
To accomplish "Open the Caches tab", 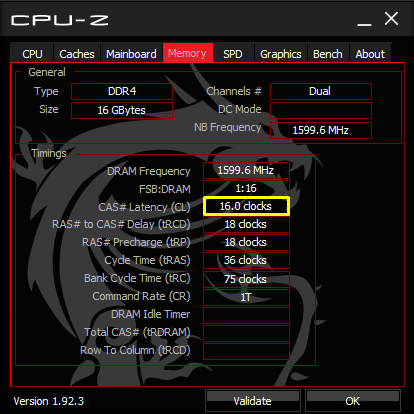I will coord(77,53).
